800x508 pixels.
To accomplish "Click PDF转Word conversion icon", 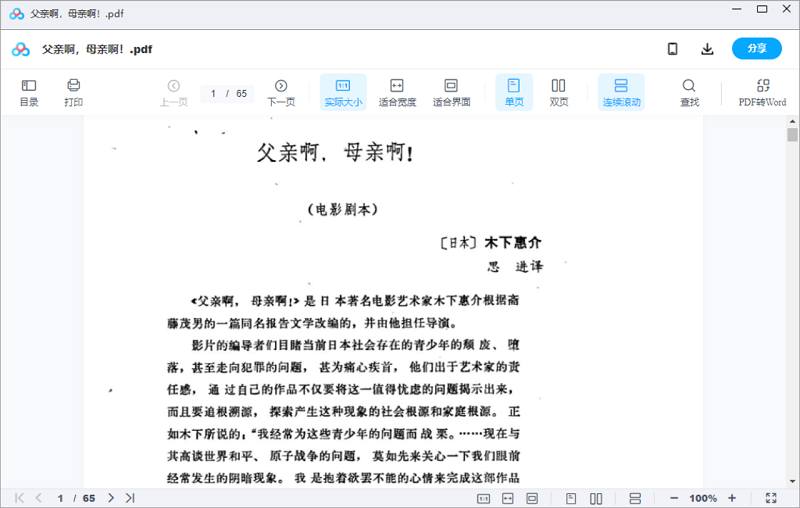I will pyautogui.click(x=762, y=93).
